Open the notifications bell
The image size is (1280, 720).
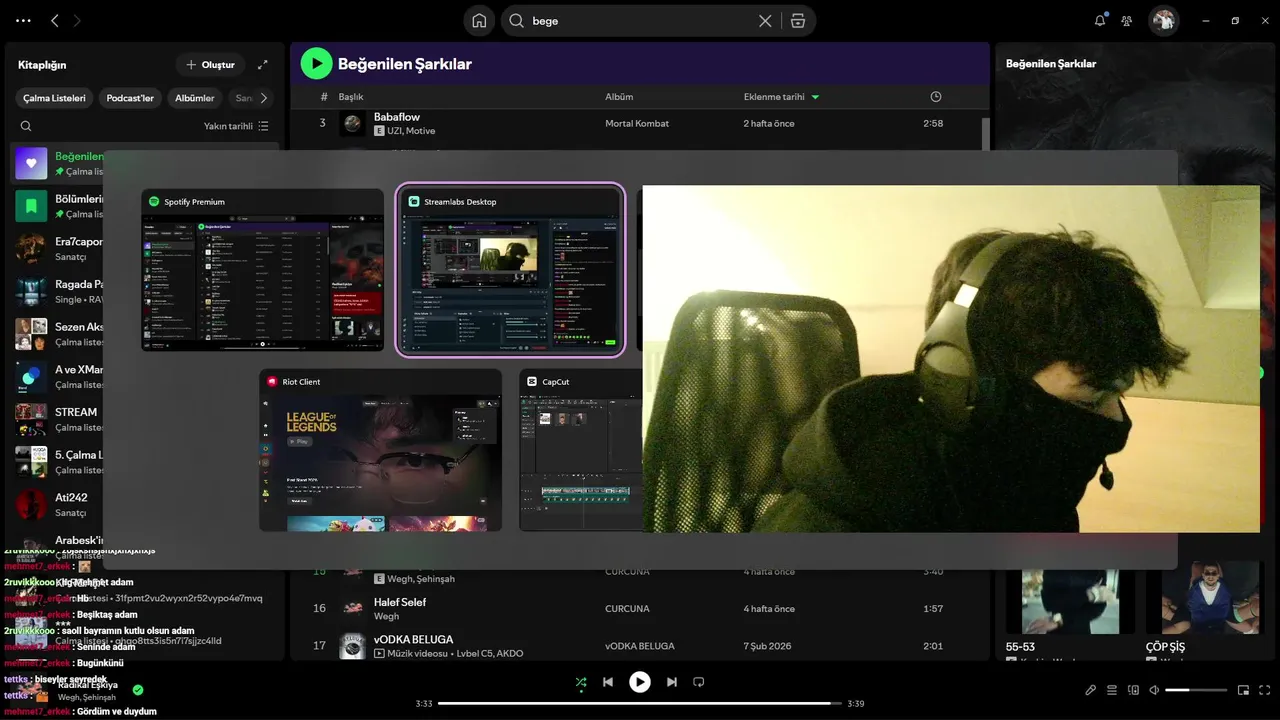(1100, 20)
